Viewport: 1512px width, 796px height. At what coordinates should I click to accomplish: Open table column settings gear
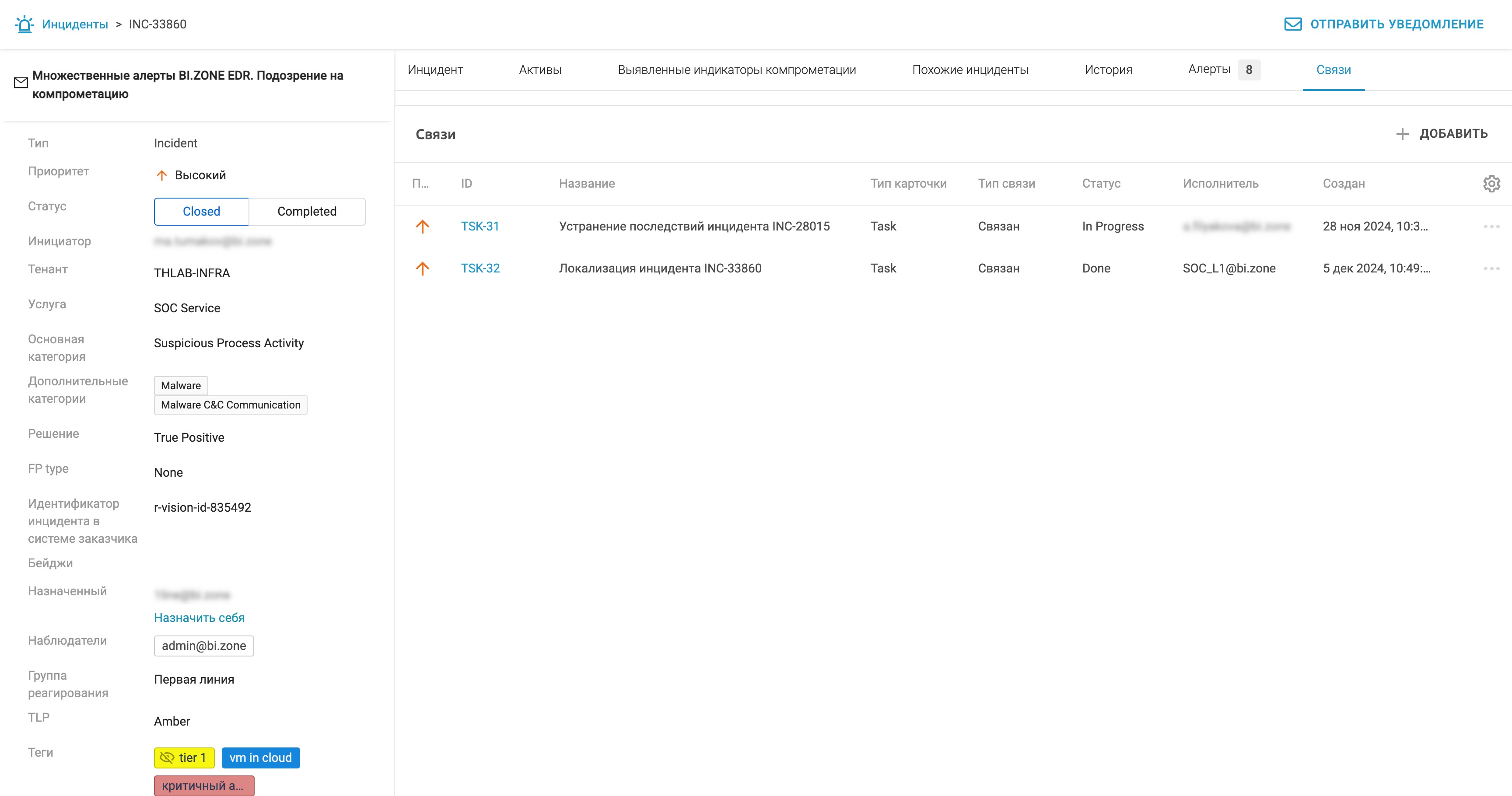tap(1491, 184)
